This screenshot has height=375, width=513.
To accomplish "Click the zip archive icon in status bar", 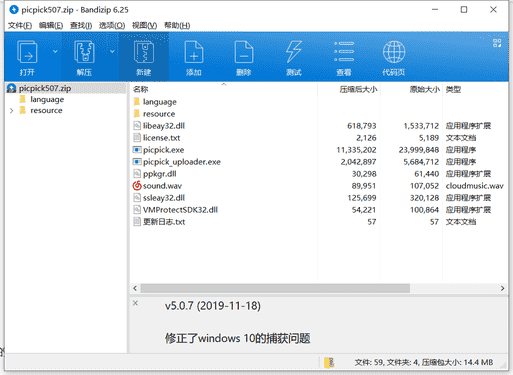I will click(x=329, y=362).
